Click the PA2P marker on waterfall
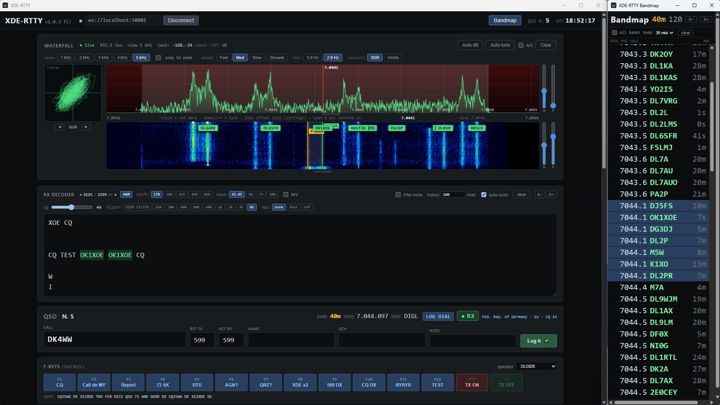Screen dimensions: 720x405 pyautogui.click(x=397, y=128)
